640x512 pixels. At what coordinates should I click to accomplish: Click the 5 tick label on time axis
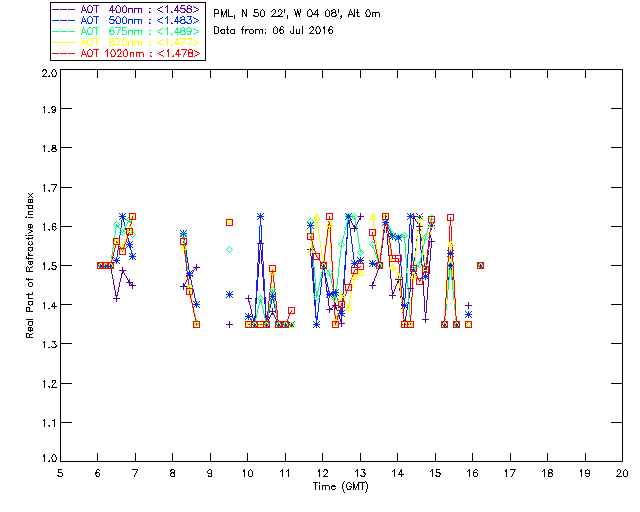click(60, 473)
